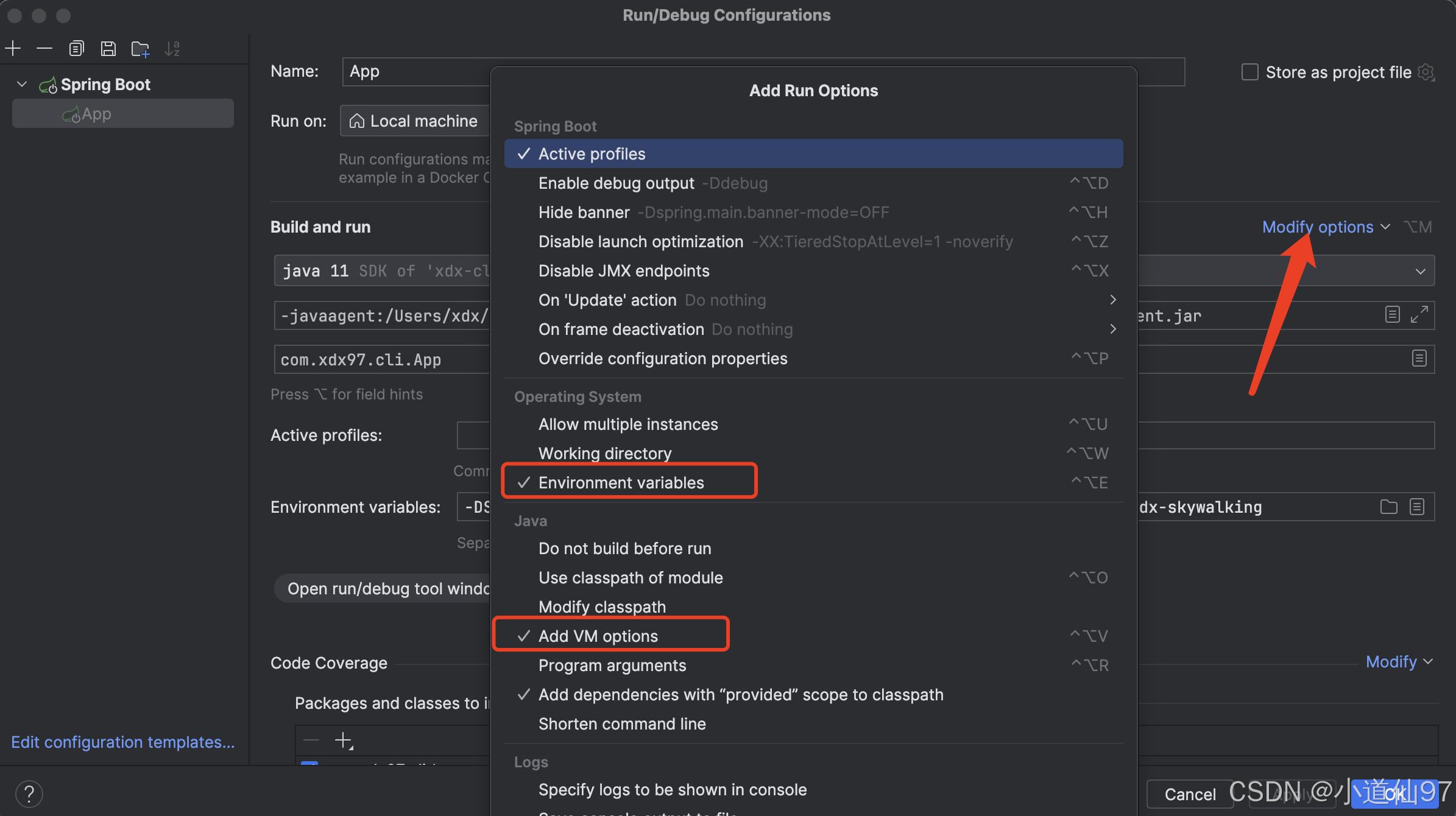This screenshot has height=816, width=1456.
Task: Click the Name input field
Action: pyautogui.click(x=416, y=71)
